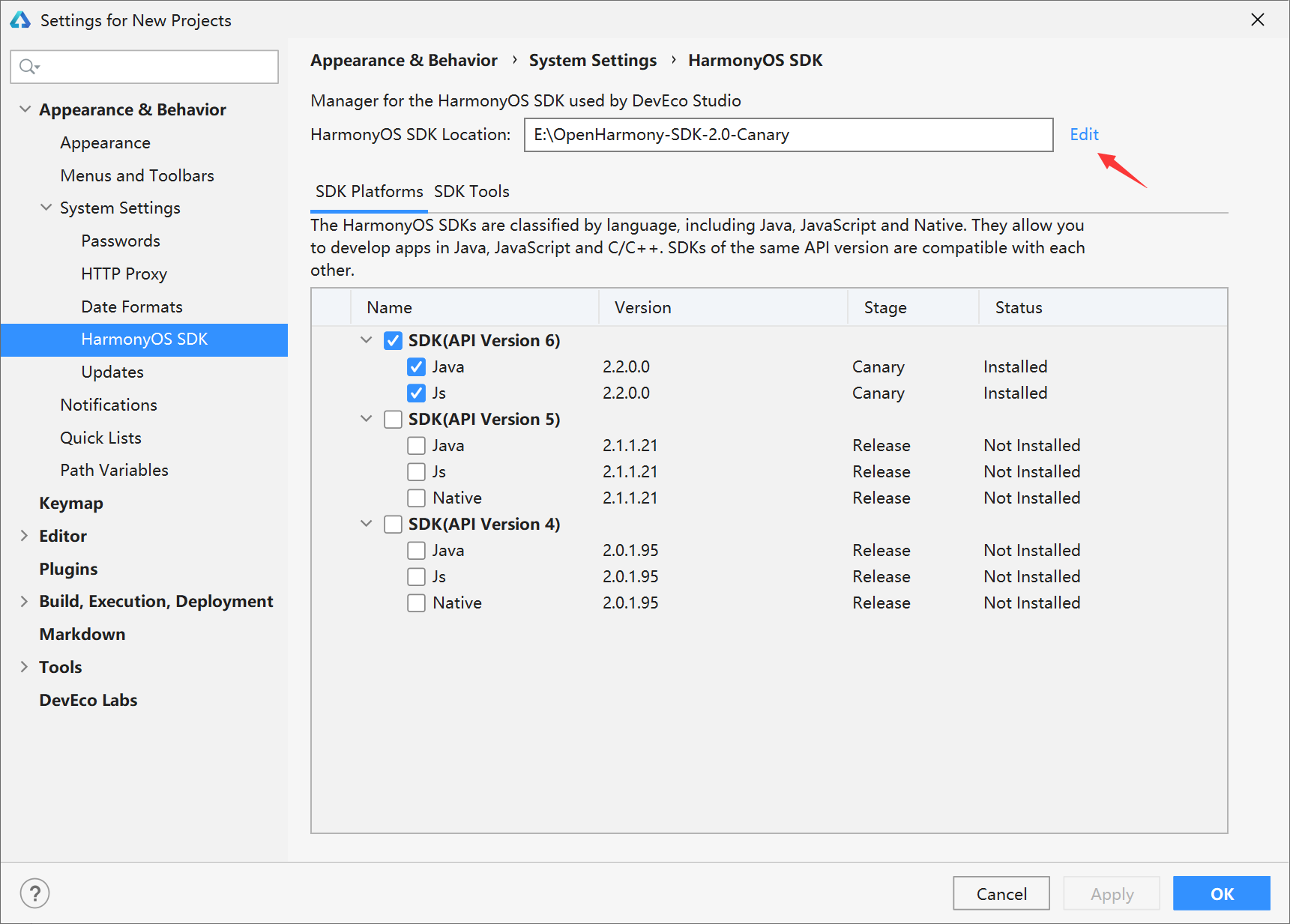Image resolution: width=1290 pixels, height=924 pixels.
Task: Click the Cancel button
Action: pyautogui.click(x=1001, y=893)
